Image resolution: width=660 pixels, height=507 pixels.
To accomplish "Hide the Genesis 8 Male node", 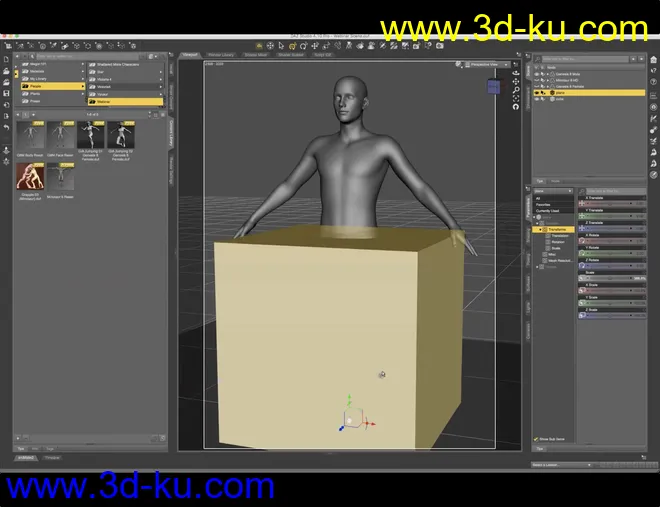I will coord(535,75).
